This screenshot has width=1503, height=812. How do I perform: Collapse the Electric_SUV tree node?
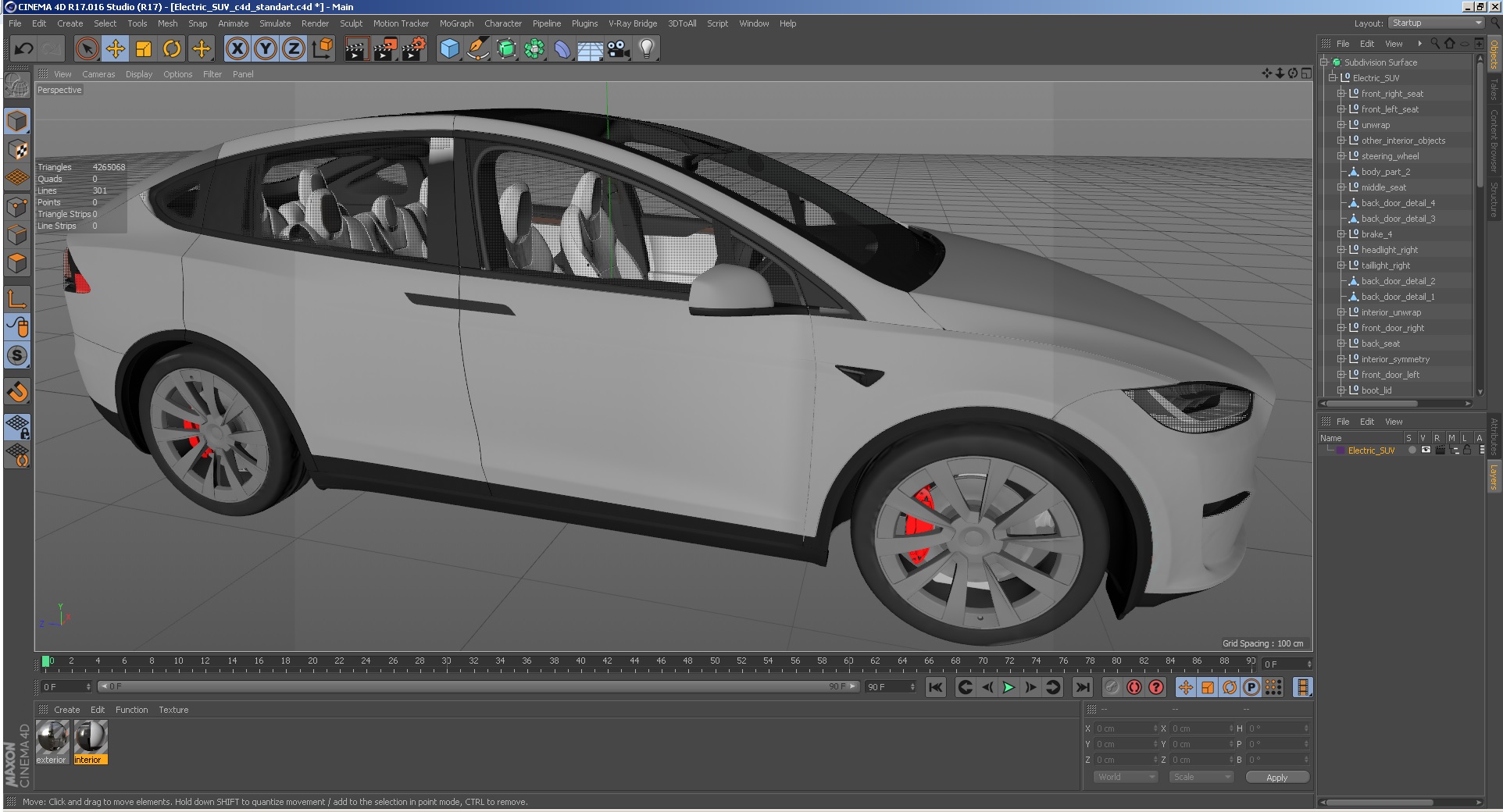(1333, 78)
